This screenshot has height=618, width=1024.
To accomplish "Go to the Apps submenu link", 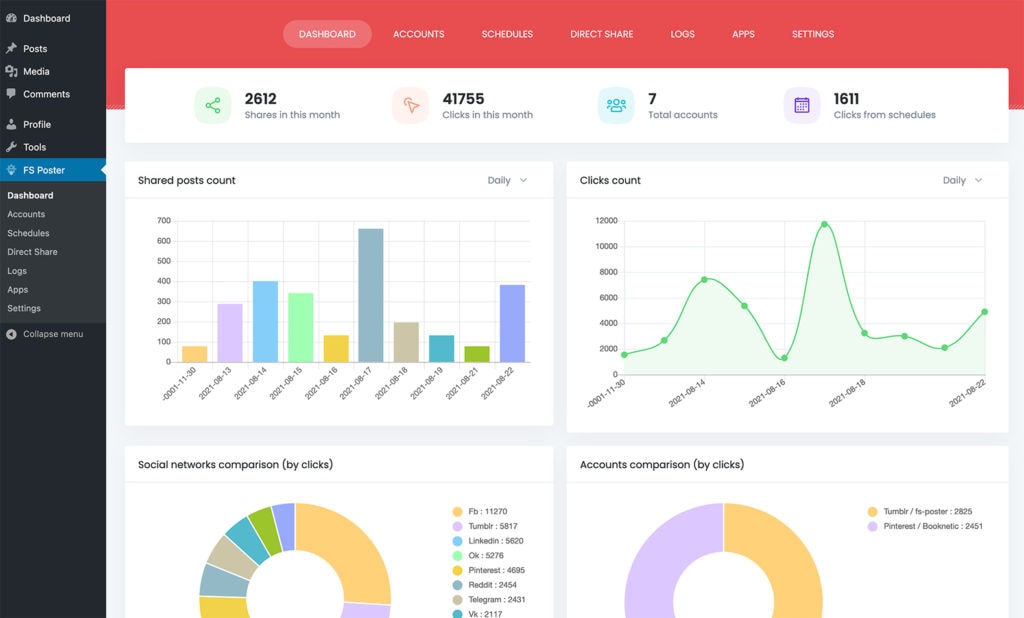I will coord(18,290).
